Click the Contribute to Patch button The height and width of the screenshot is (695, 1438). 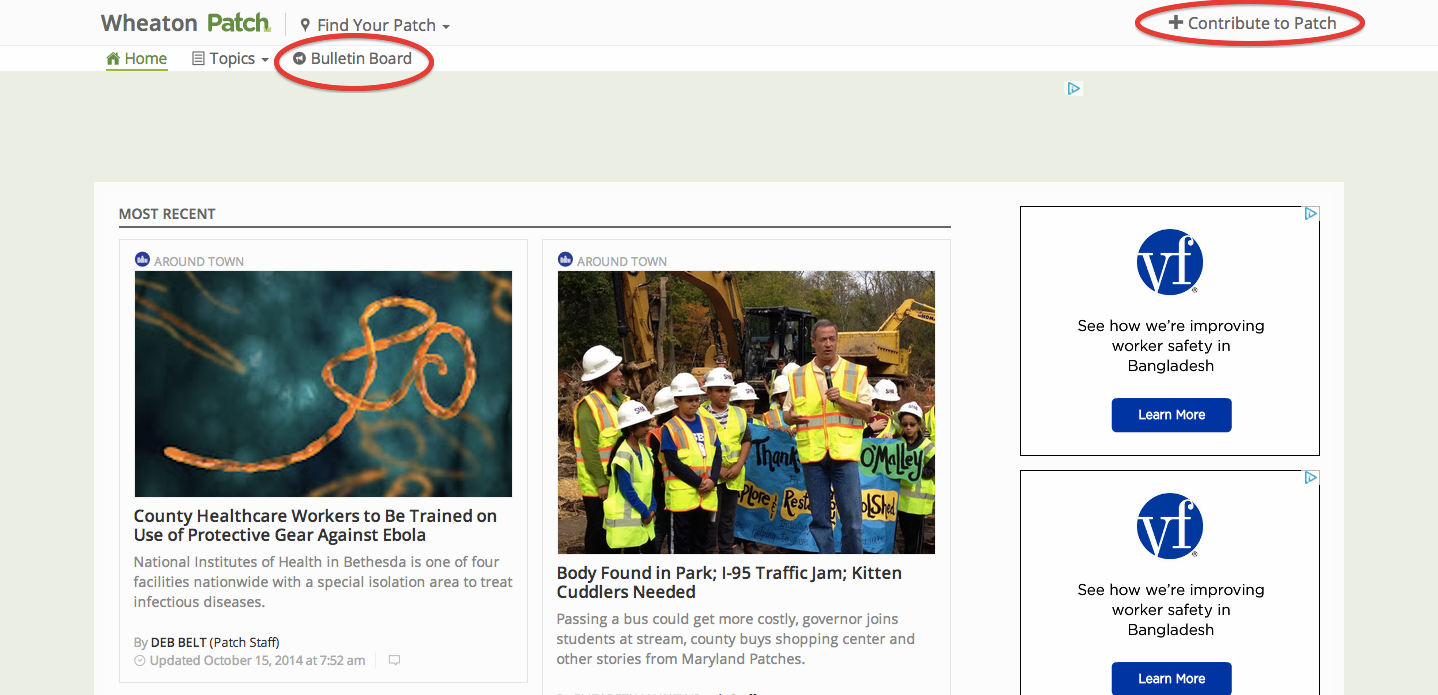(x=1252, y=23)
